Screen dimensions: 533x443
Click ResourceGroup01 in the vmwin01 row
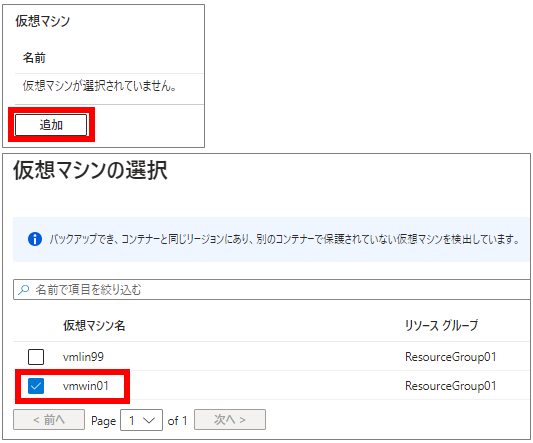pos(450,386)
